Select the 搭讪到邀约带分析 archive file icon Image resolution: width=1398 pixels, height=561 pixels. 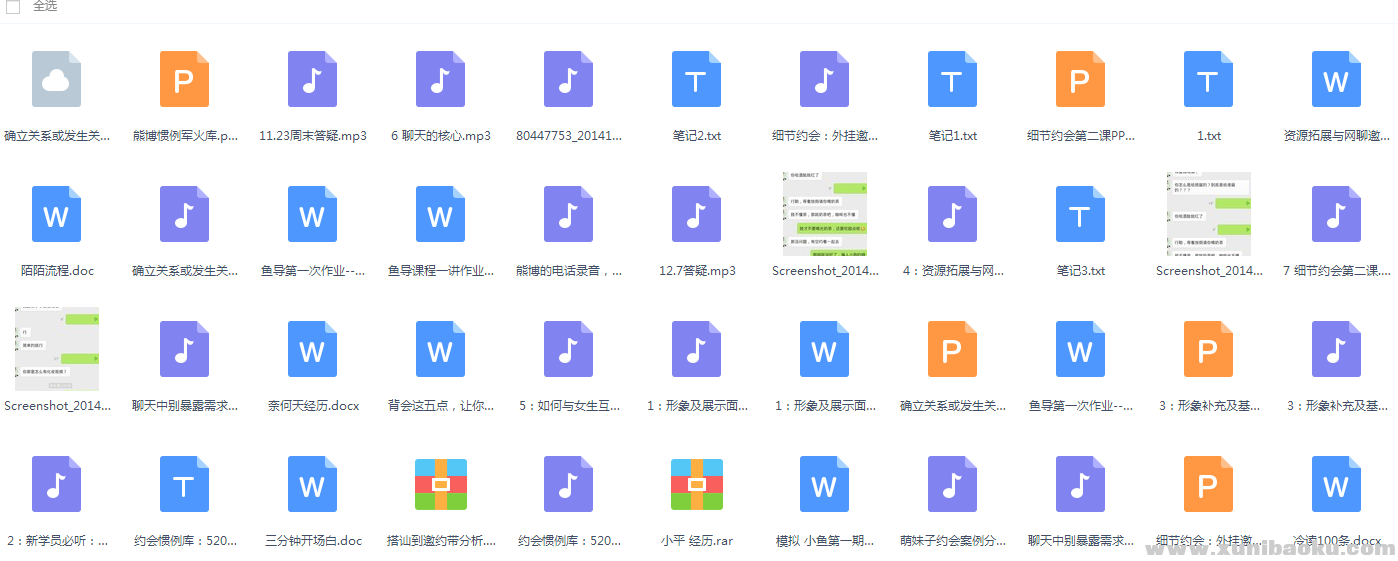point(440,484)
